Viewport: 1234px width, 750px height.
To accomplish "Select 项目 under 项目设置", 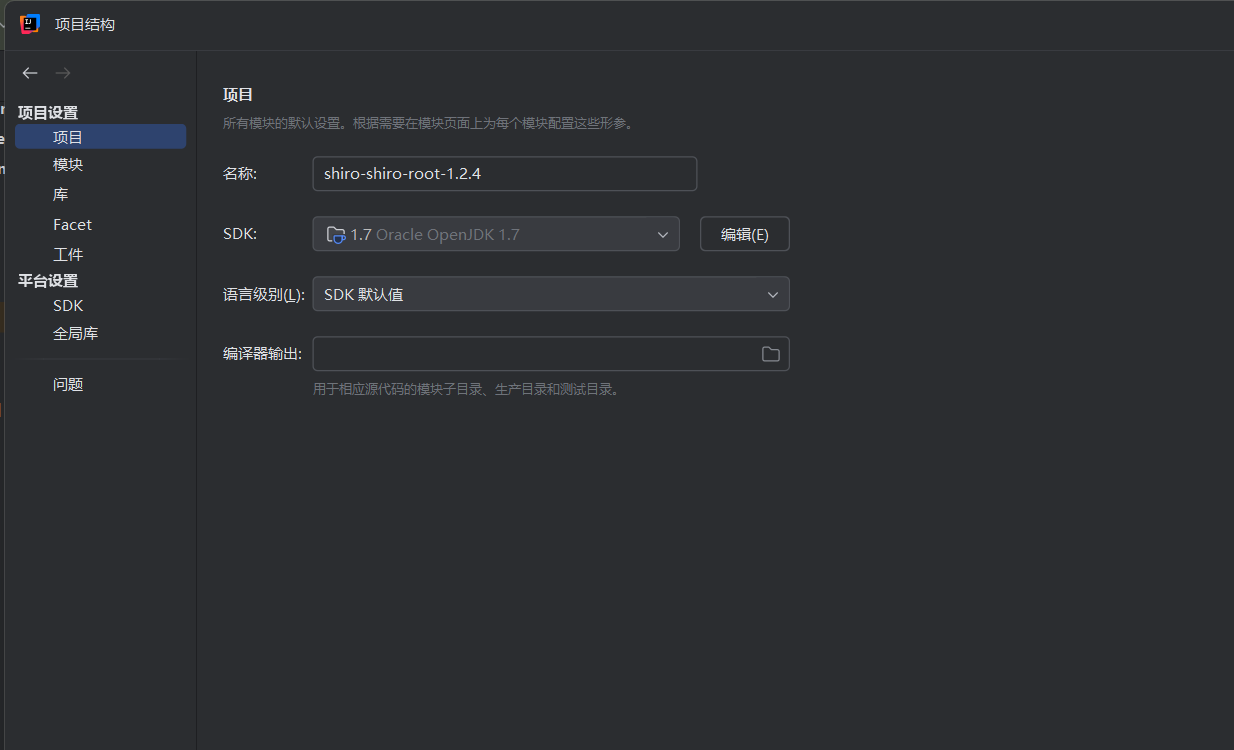I will pos(68,137).
